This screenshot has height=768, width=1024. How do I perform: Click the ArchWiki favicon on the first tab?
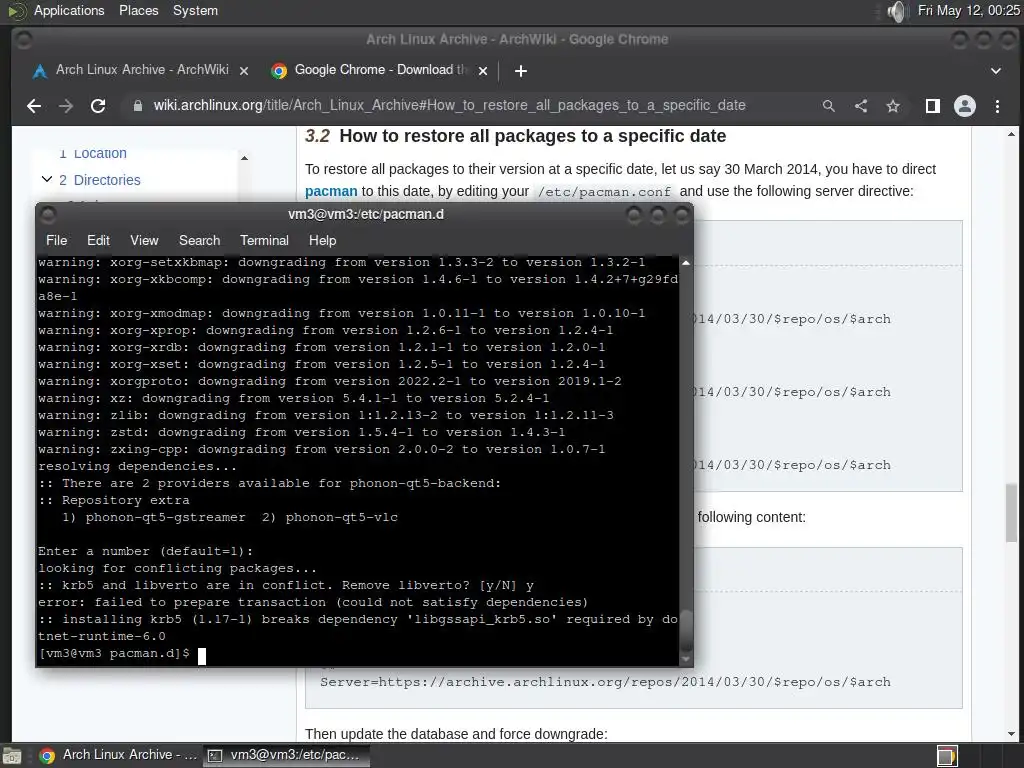(x=40, y=71)
